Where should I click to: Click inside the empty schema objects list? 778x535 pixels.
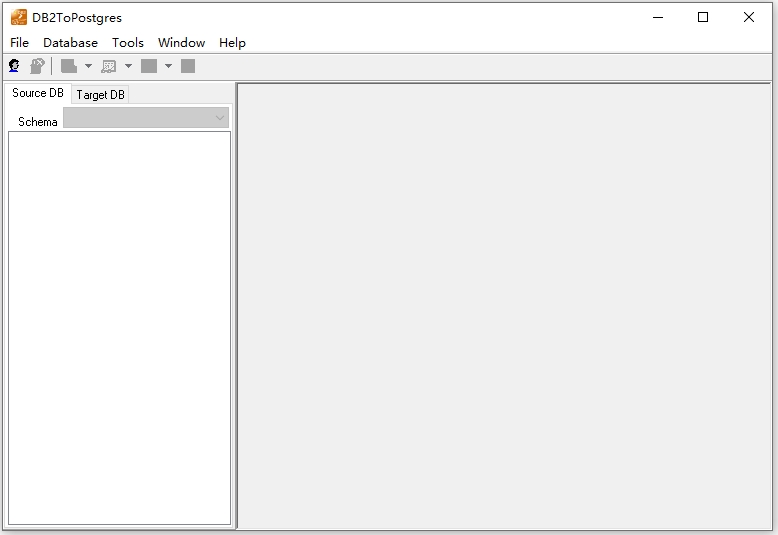pos(120,328)
